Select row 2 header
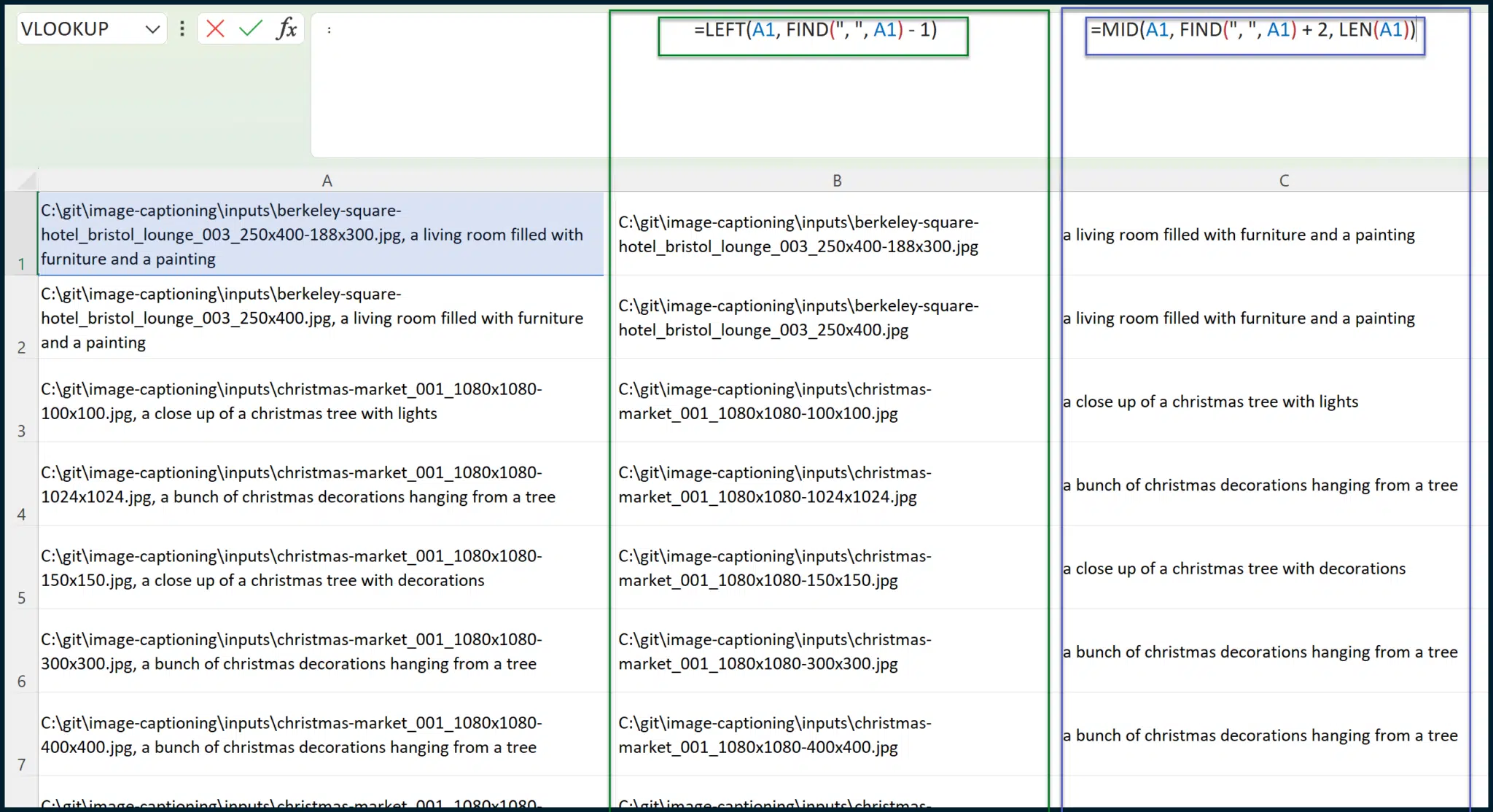The height and width of the screenshot is (812, 1493). (x=21, y=316)
